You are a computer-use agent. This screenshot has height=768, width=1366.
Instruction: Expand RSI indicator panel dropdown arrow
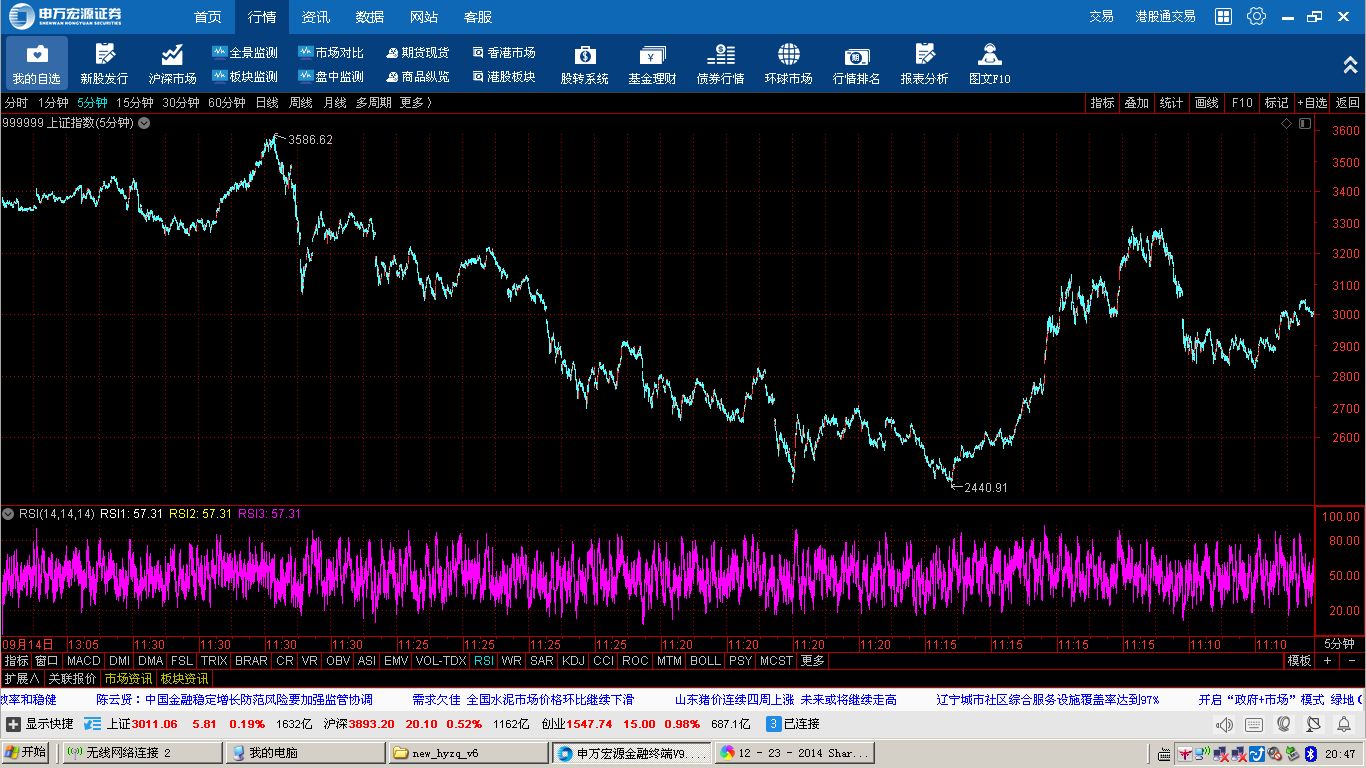[x=8, y=513]
